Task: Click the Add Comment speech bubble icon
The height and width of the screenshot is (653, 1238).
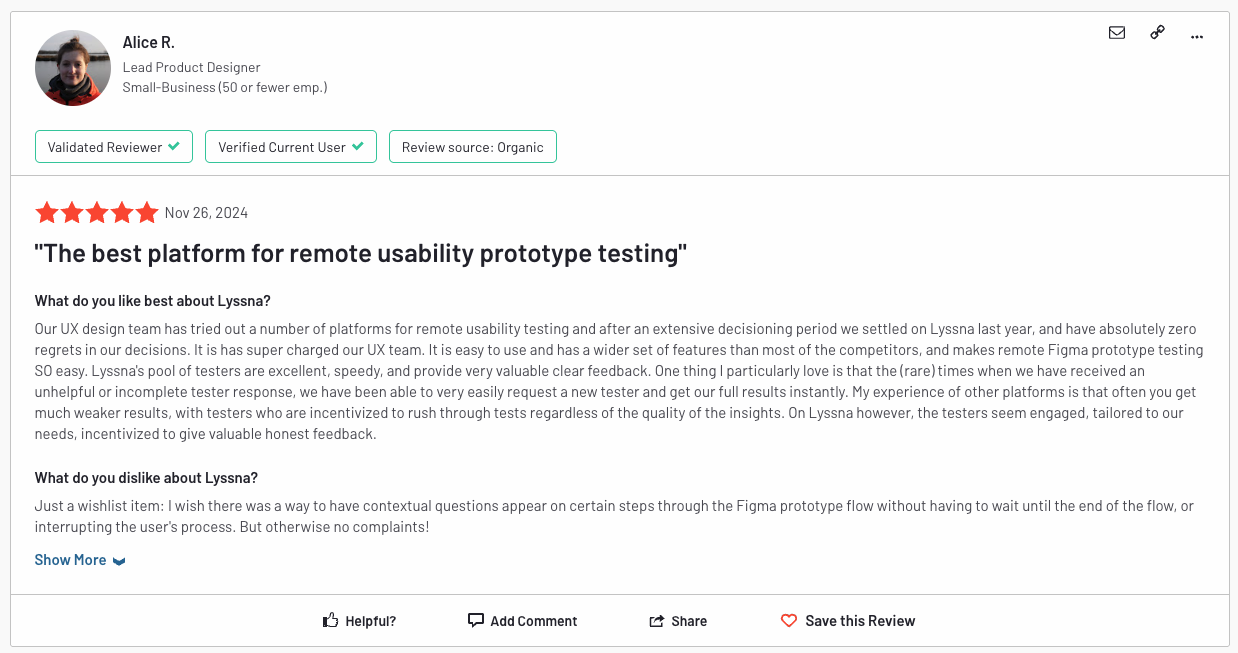Action: pyautogui.click(x=476, y=620)
